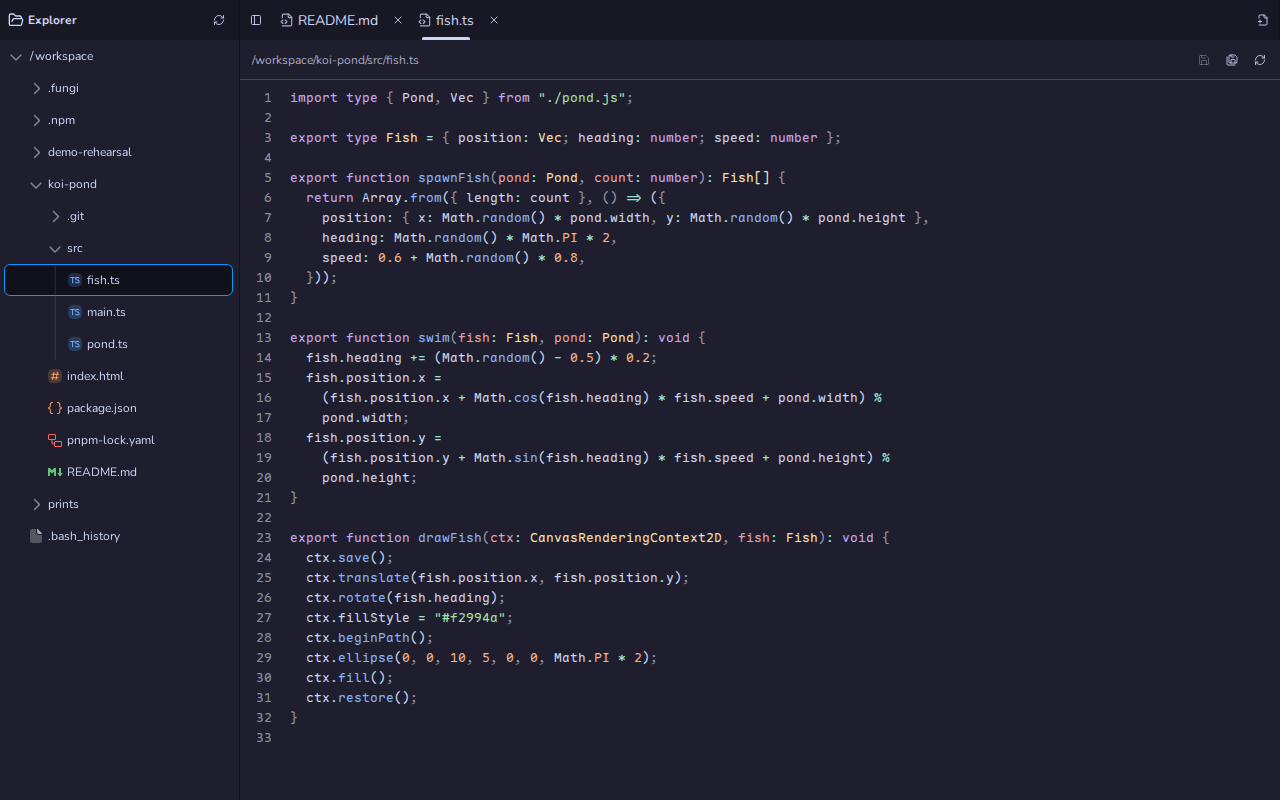Image resolution: width=1280 pixels, height=800 pixels.
Task: Collapse the /workspace root folder
Action: [x=16, y=56]
